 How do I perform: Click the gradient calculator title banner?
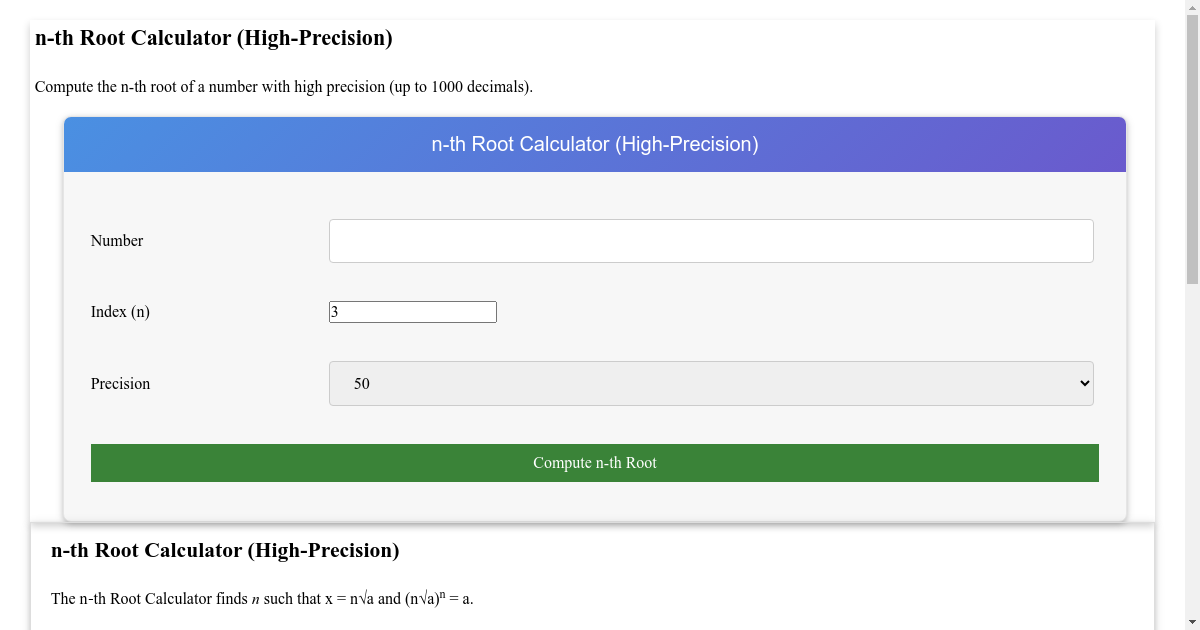click(595, 144)
